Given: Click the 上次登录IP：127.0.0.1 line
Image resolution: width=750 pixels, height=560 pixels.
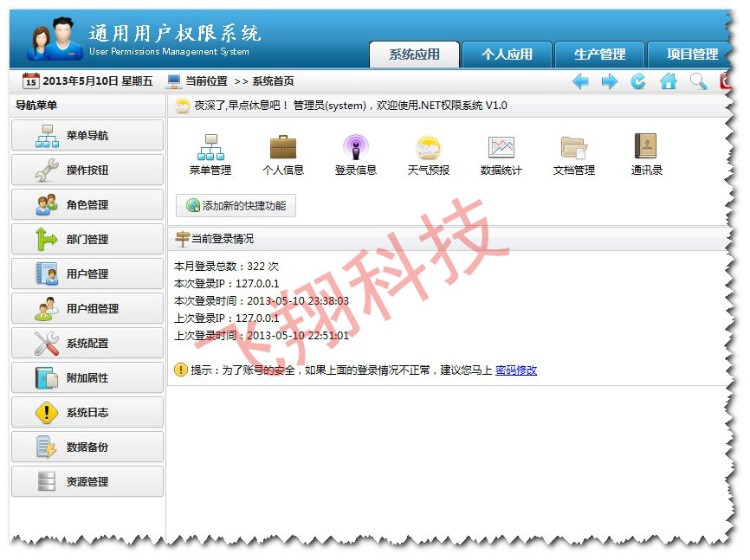Looking at the screenshot, I should pos(226,318).
